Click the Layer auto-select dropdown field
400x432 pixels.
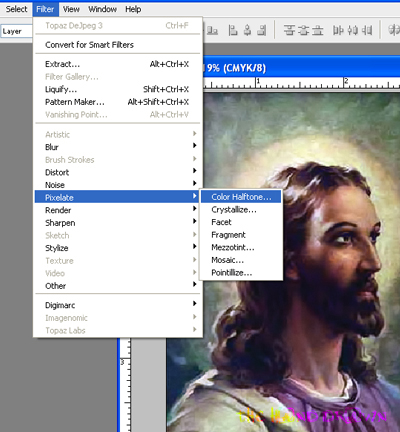coord(17,31)
